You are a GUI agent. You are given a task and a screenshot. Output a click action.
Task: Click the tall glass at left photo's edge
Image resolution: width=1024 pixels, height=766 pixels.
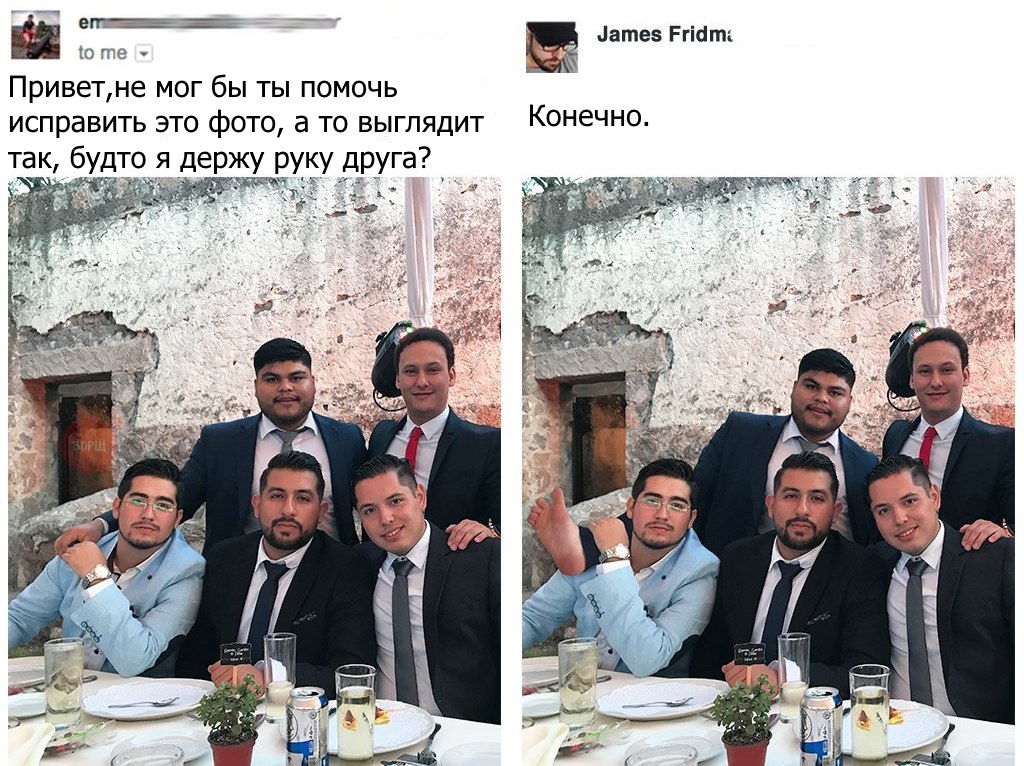[63, 682]
